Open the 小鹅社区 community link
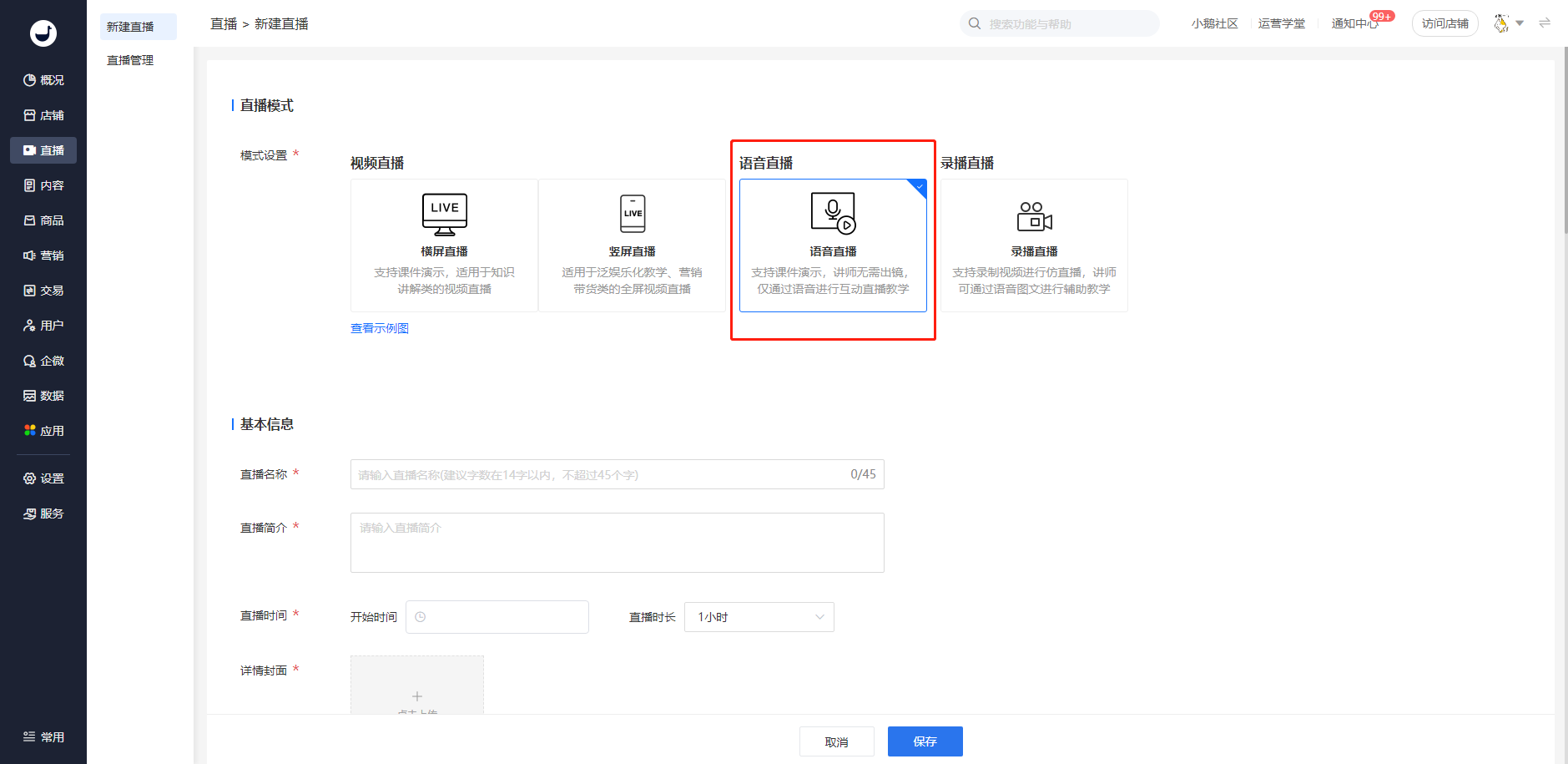Viewport: 1568px width, 764px height. (x=1214, y=23)
